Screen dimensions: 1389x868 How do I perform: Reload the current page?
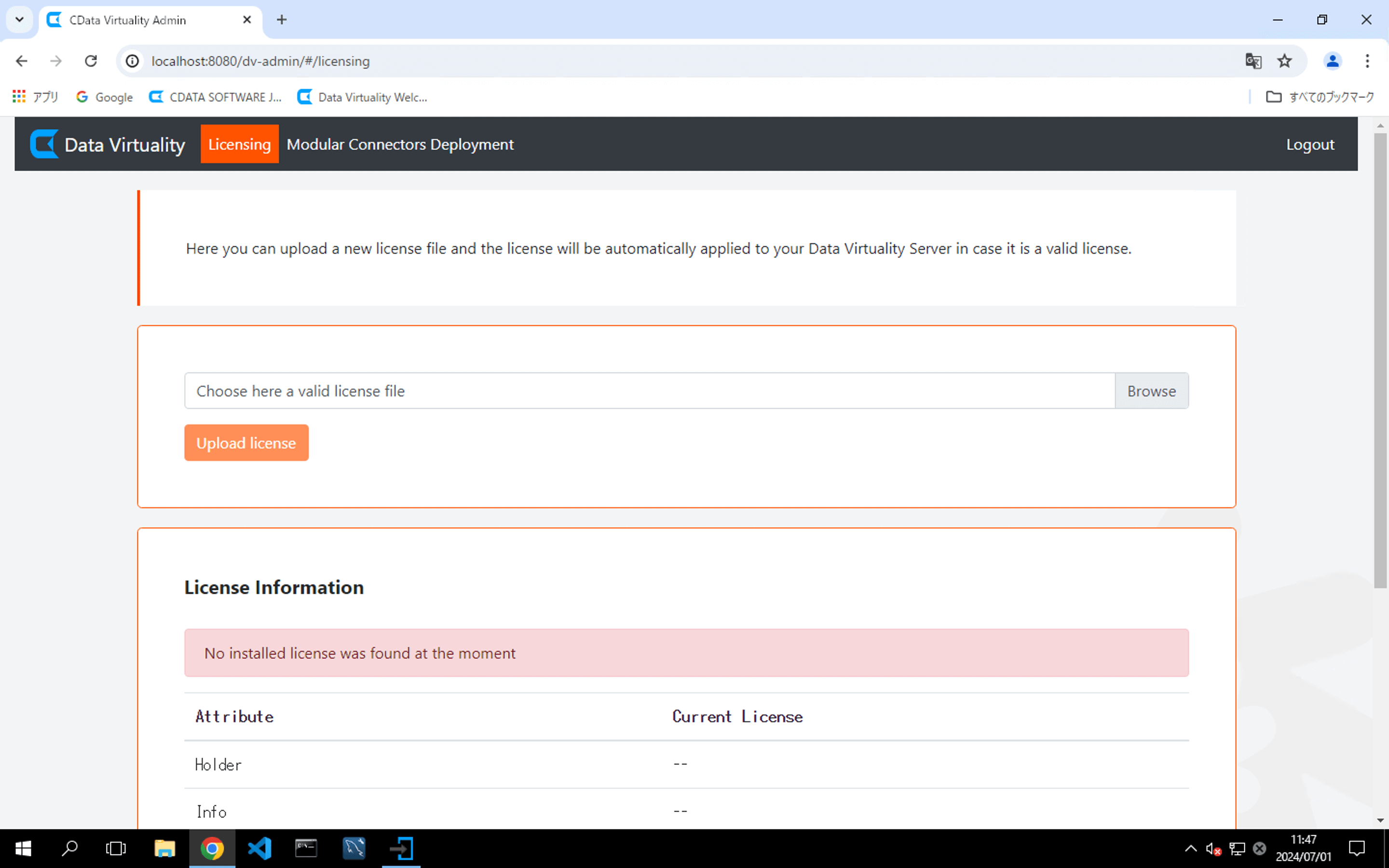tap(91, 61)
